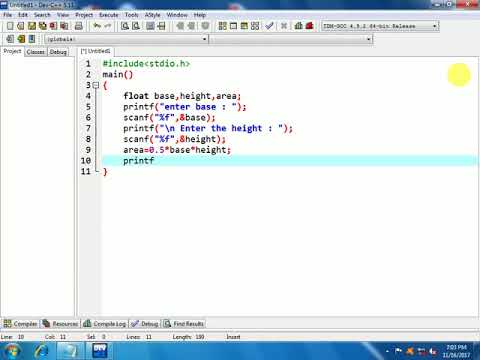Click the Dev-C++ taskbar button

99,351
